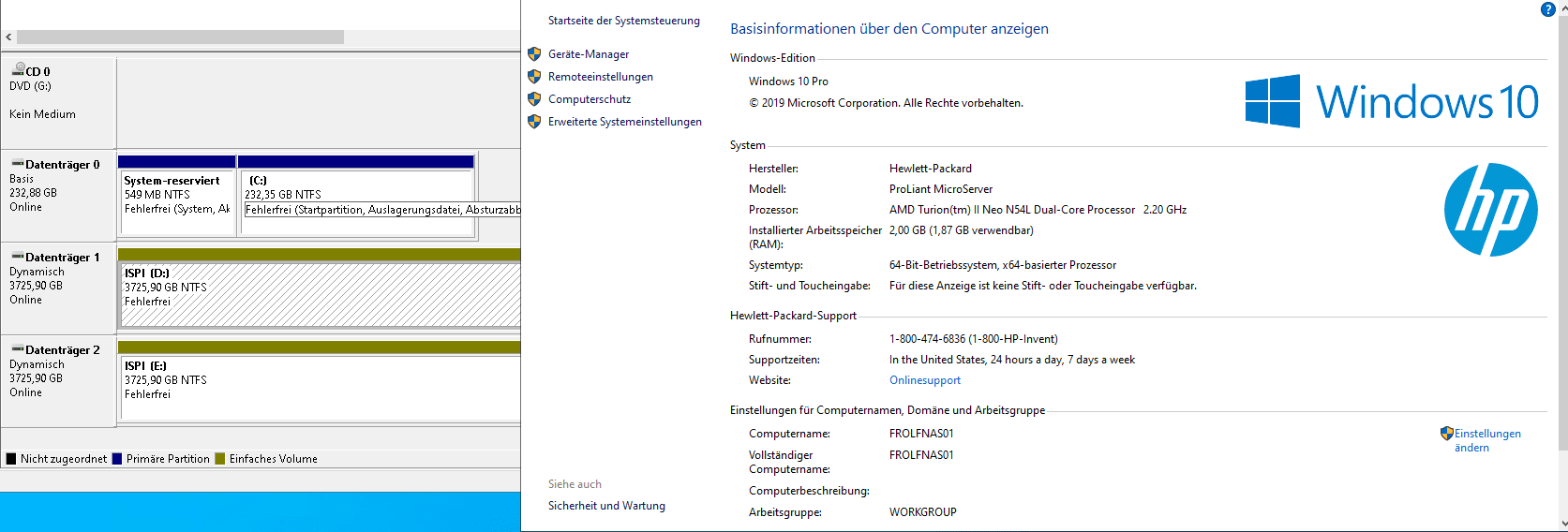Click the Hewlett-Packard manufacturer value
The height and width of the screenshot is (532, 1568).
931,169
